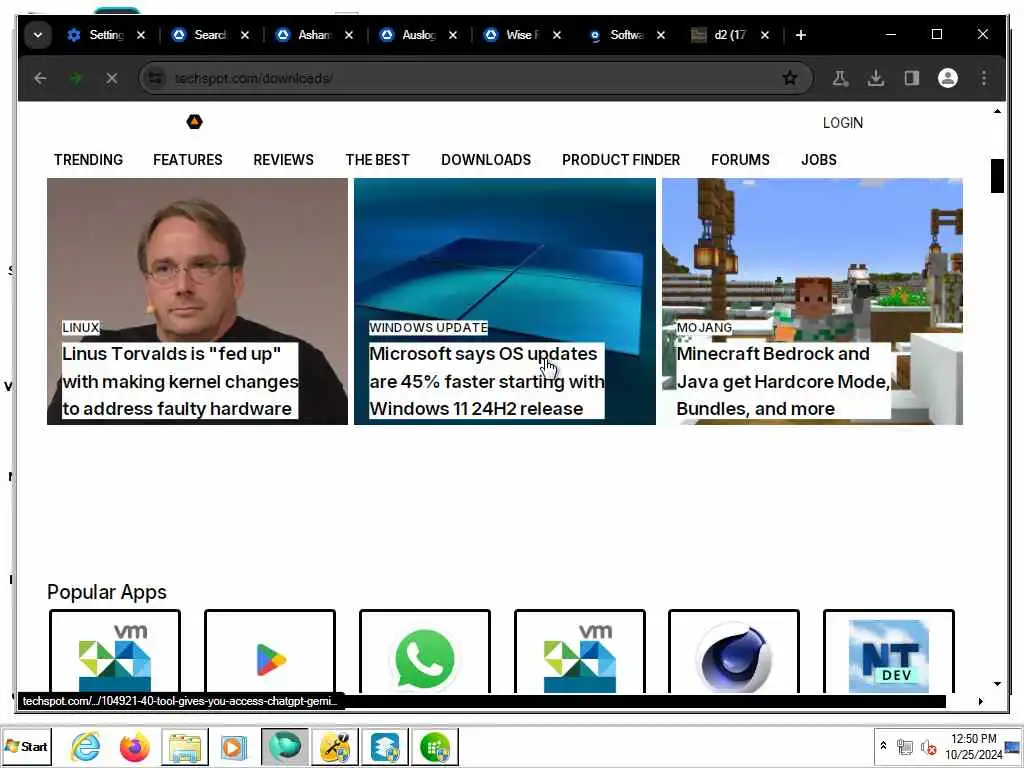Open the DOWNLOADS menu item
1024x768 pixels.
[x=486, y=160]
